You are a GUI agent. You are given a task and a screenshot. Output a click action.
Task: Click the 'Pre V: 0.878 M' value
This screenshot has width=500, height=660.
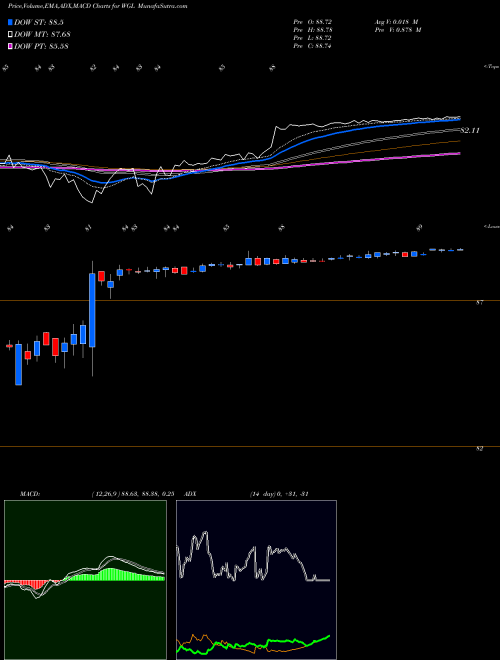(399, 30)
